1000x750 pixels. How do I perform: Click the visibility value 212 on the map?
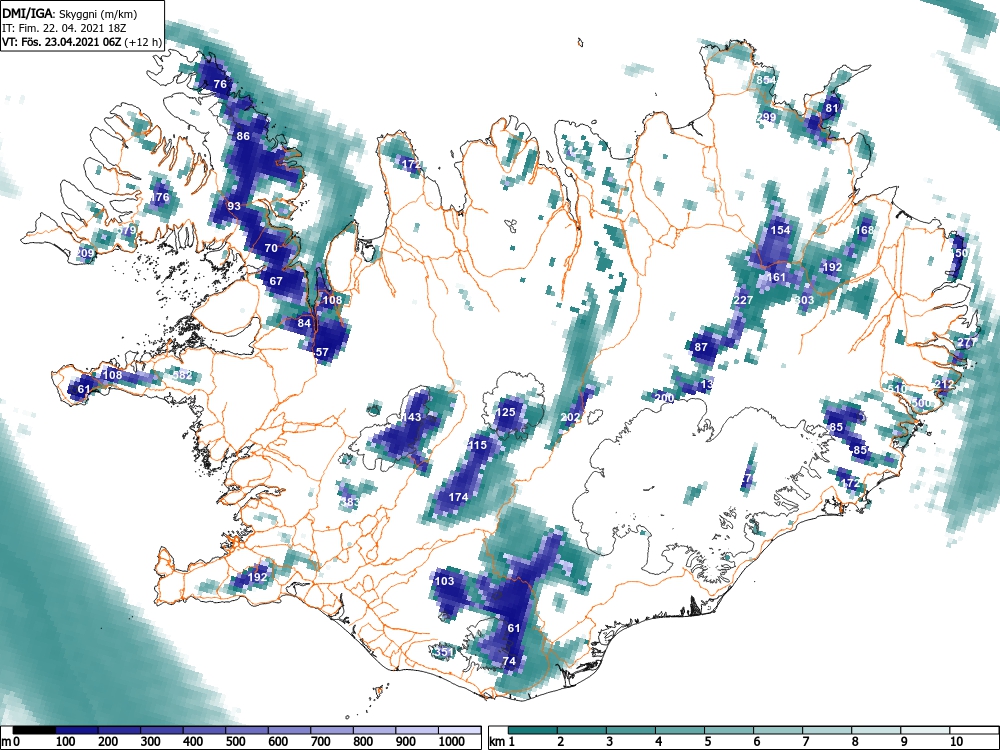[x=944, y=384]
